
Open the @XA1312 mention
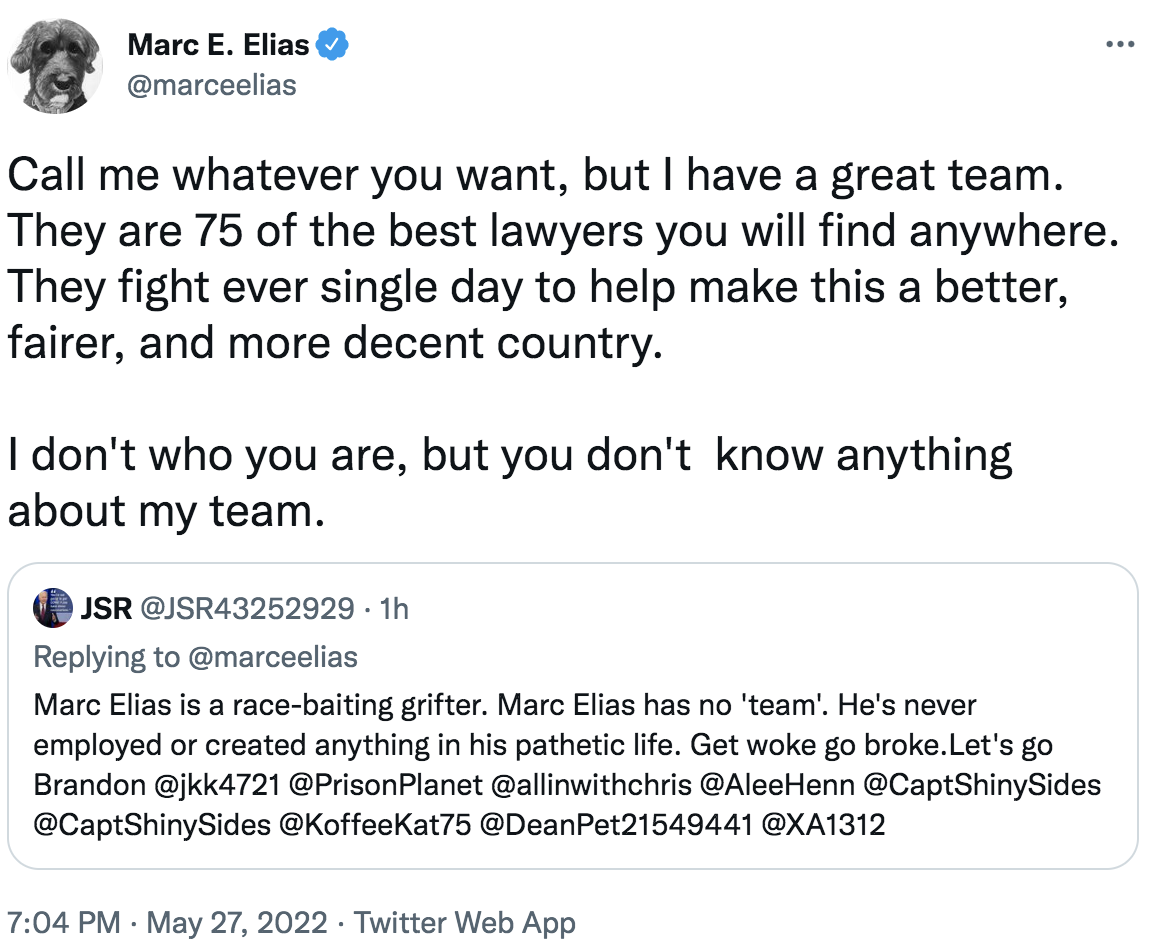[823, 826]
